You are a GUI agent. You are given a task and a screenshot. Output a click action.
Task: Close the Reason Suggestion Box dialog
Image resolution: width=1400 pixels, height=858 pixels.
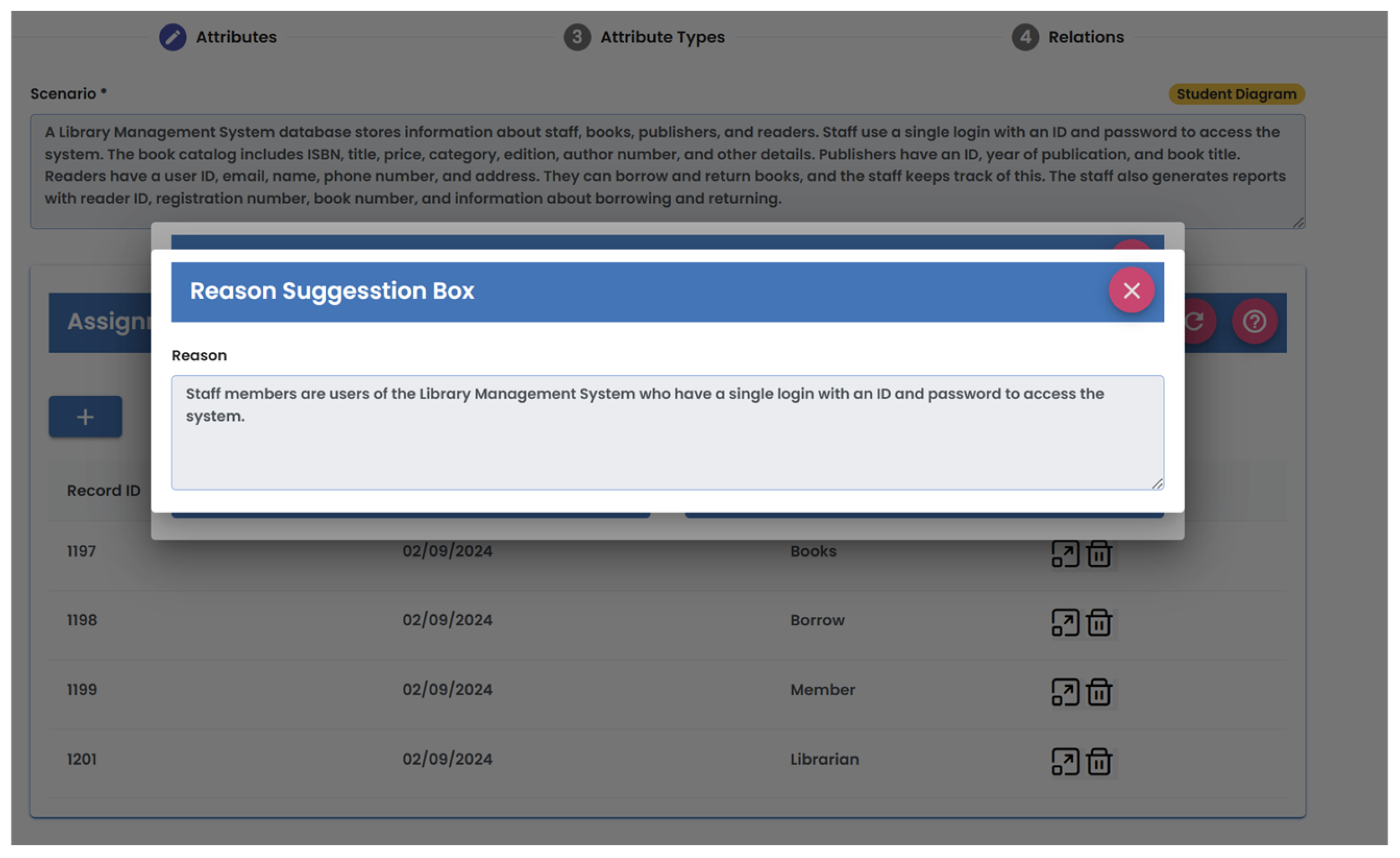coord(1131,290)
